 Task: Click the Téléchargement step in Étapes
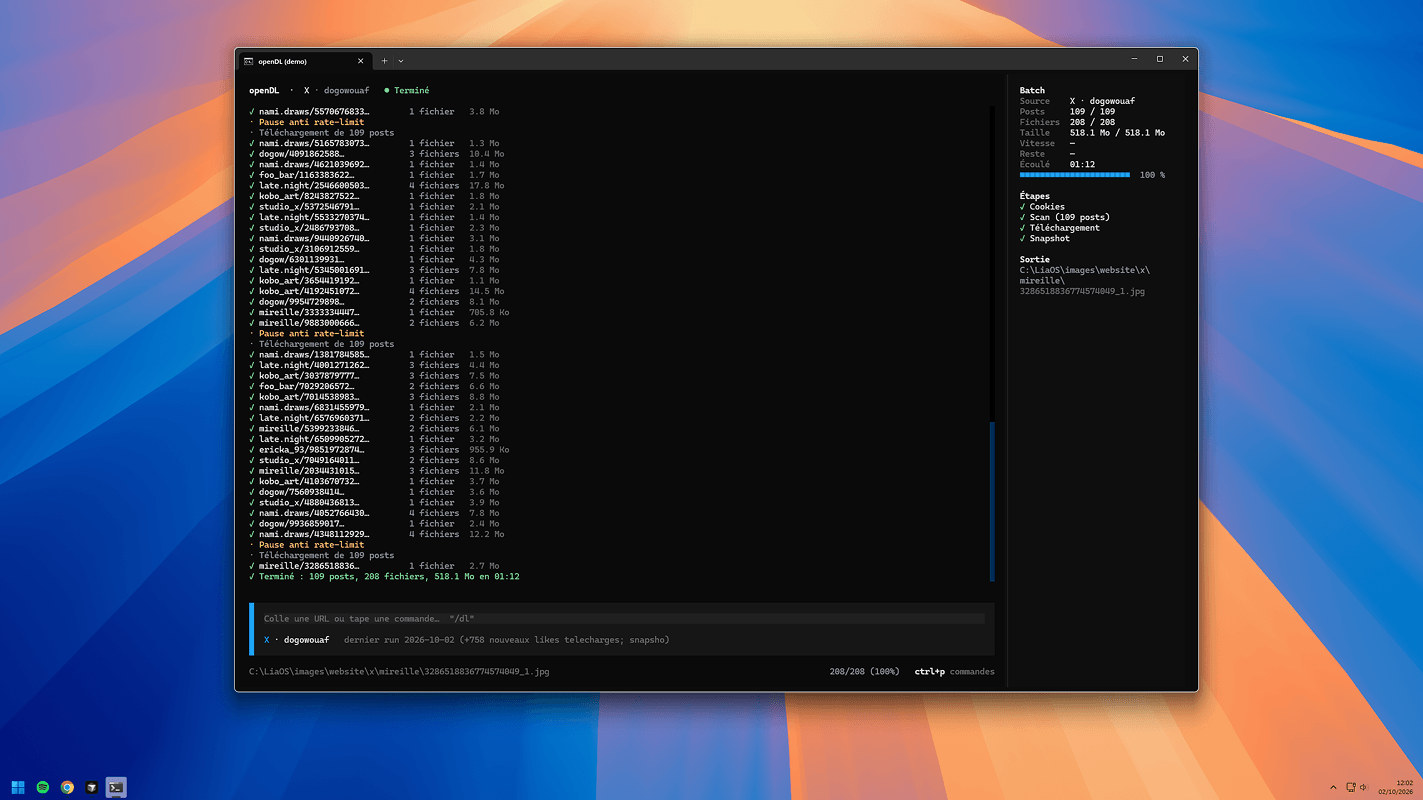1059,228
